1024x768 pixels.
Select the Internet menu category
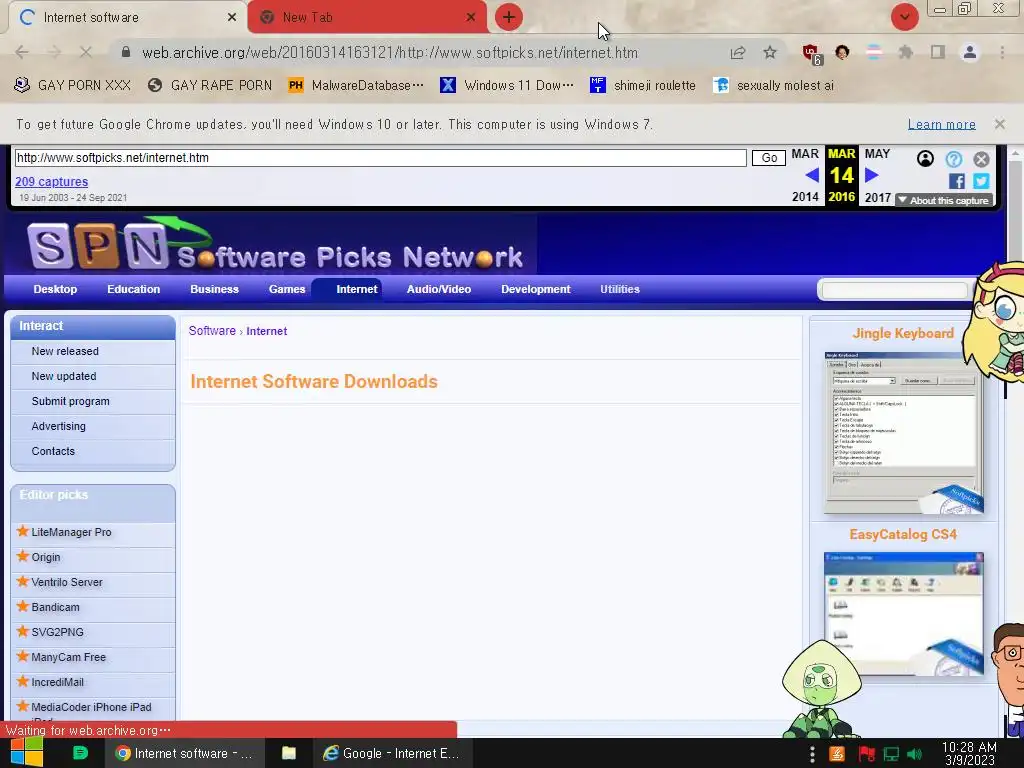pos(357,289)
